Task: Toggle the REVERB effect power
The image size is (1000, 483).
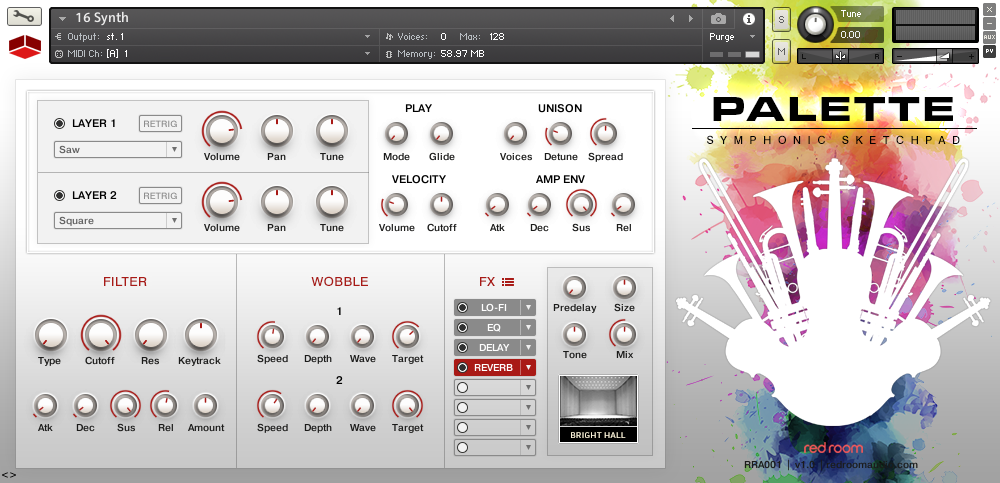Action: click(462, 368)
